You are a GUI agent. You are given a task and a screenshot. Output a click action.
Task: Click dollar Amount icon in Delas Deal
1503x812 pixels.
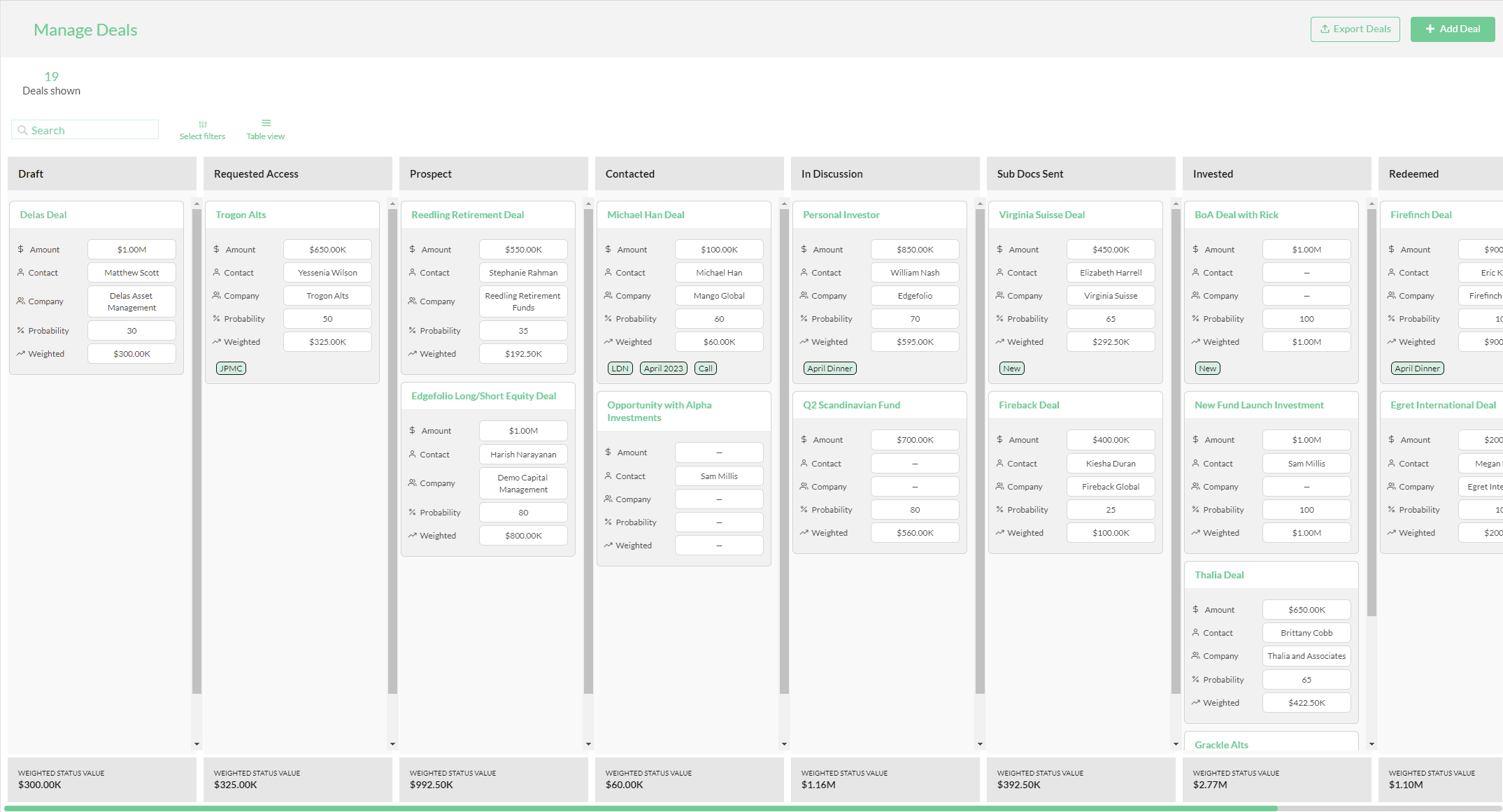21,250
